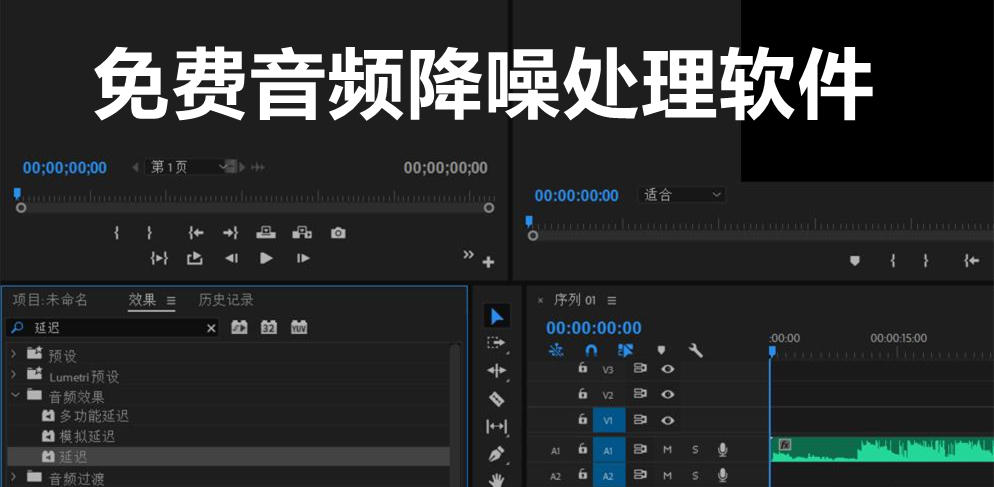The width and height of the screenshot is (994, 487).
Task: Step back one frame in Source monitor
Action: tap(231, 258)
